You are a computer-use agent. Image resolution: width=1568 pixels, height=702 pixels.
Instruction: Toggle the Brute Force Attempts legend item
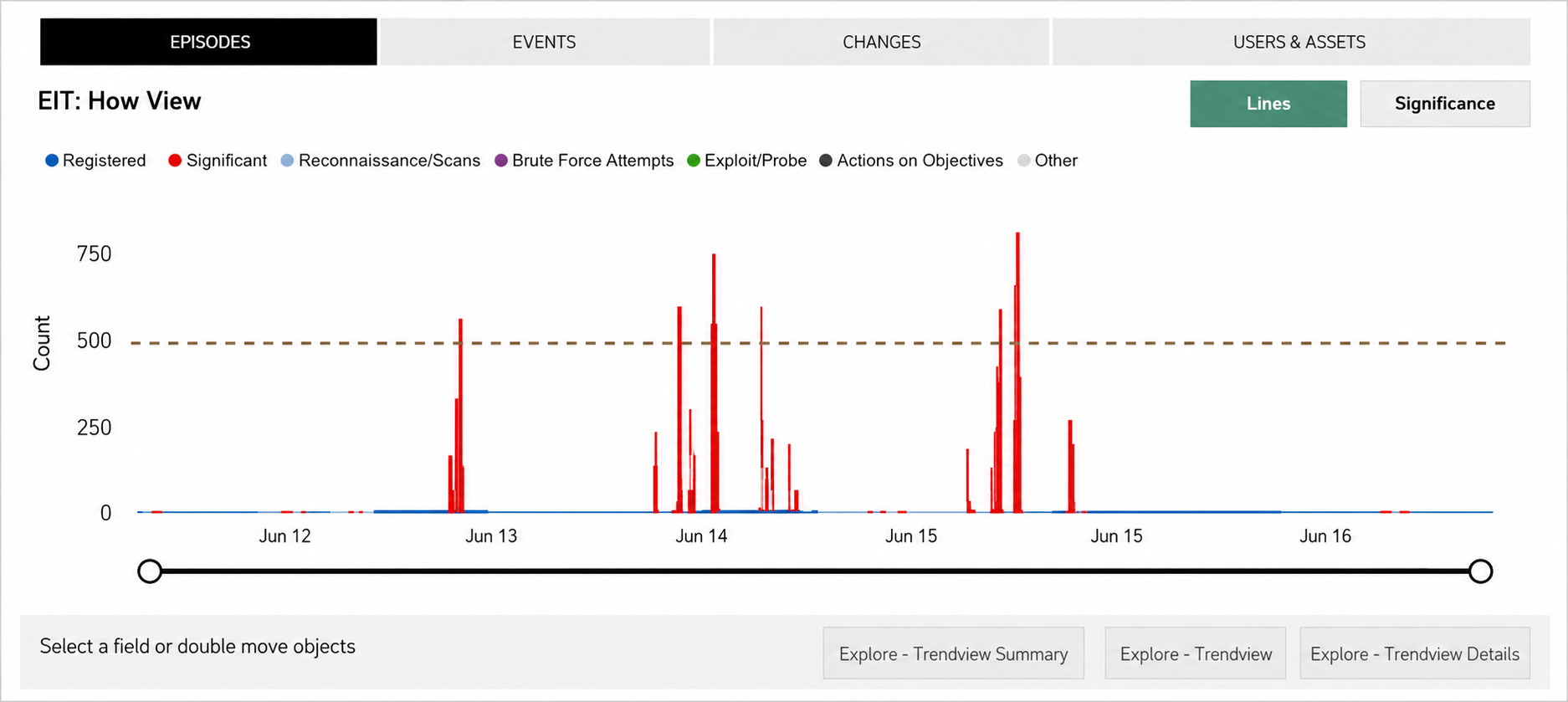[584, 161]
